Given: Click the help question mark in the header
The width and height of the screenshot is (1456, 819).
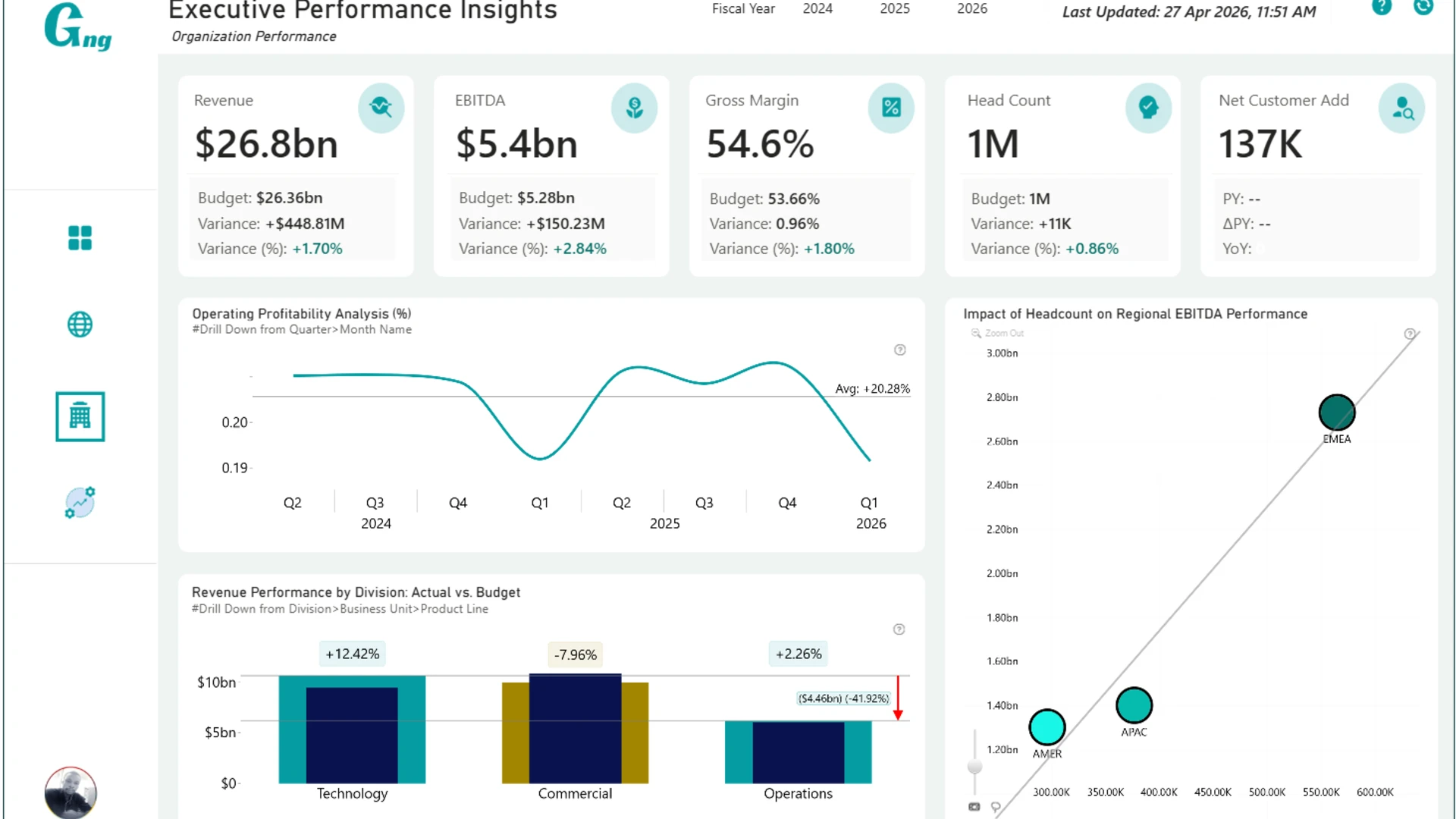Looking at the screenshot, I should coord(1382,7).
